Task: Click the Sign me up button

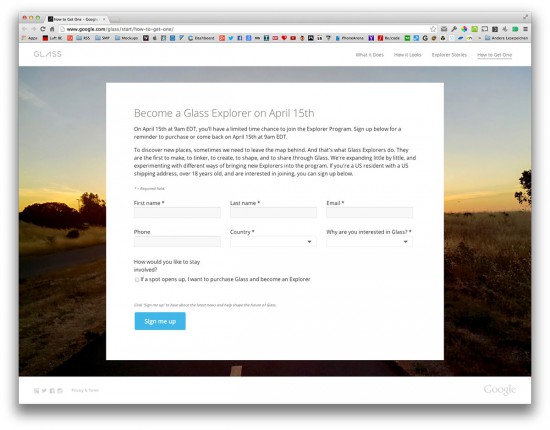Action: [160, 321]
